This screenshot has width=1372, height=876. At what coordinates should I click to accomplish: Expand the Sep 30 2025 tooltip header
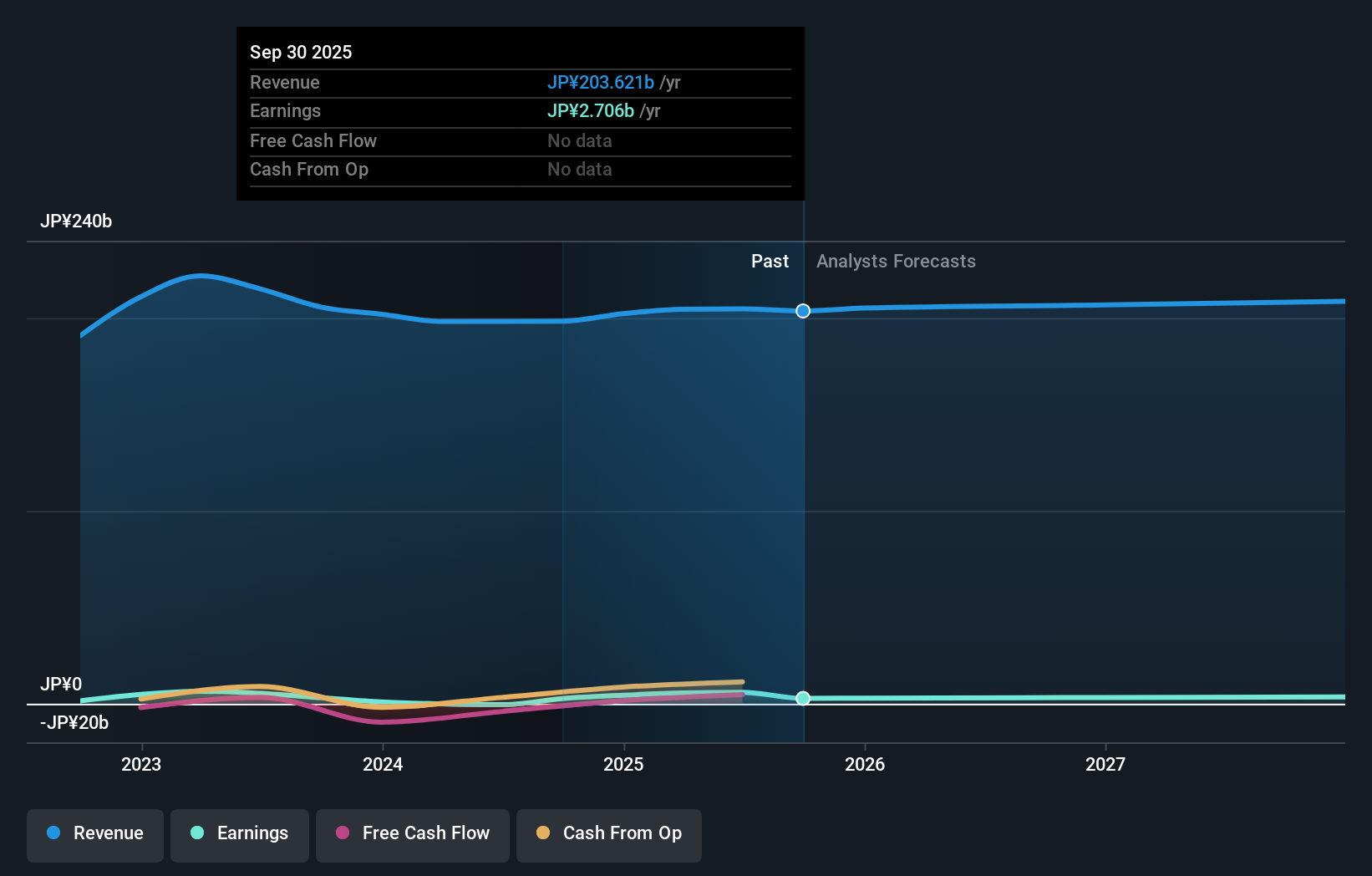coord(301,52)
